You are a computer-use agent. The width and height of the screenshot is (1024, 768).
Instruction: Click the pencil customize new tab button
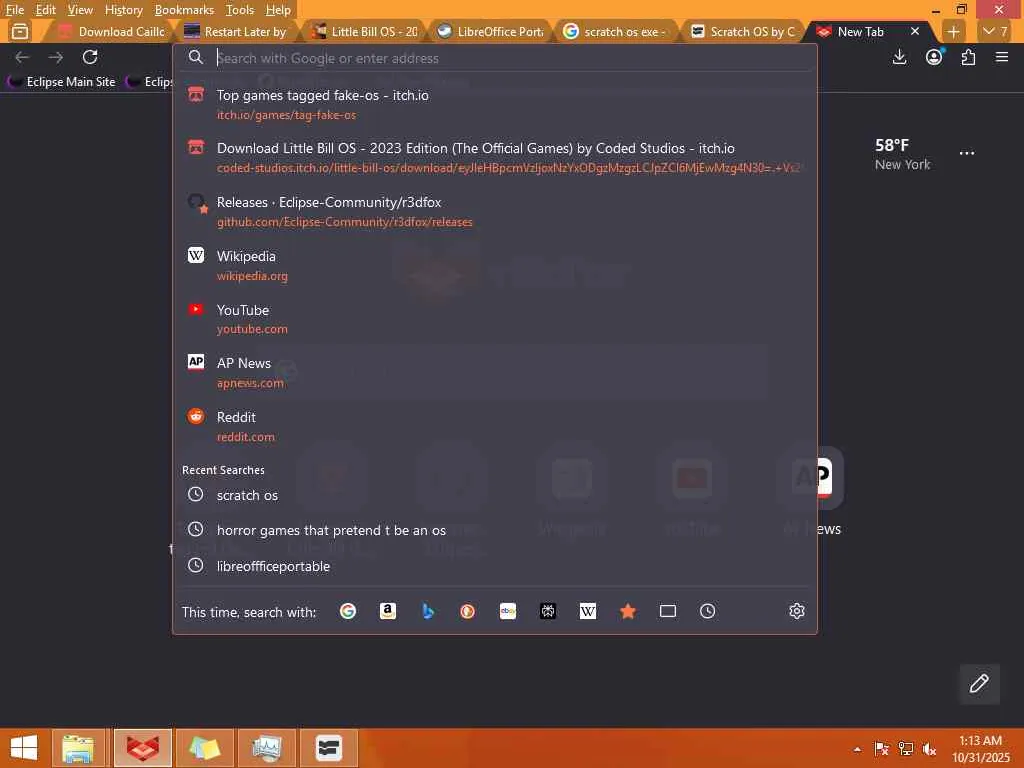click(x=979, y=684)
